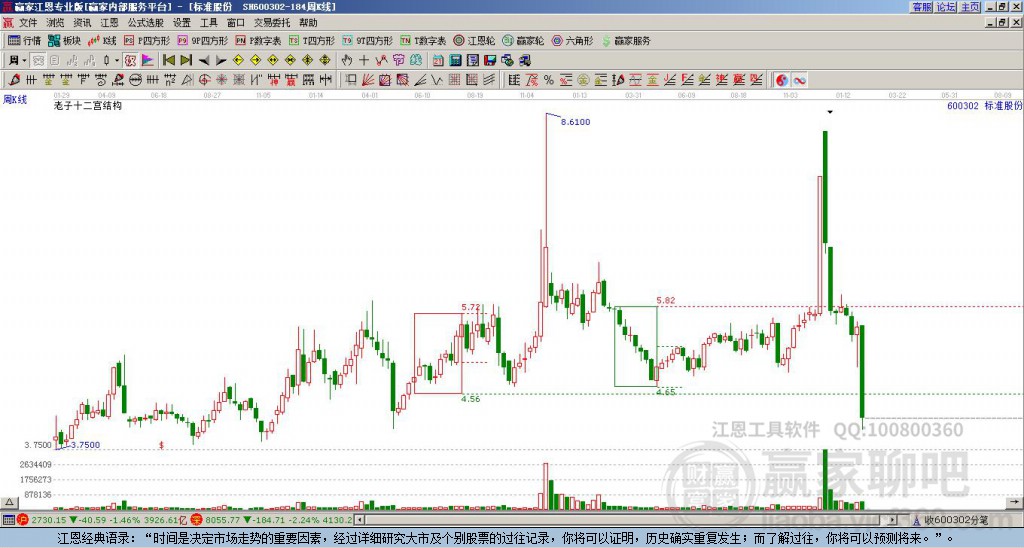The height and width of the screenshot is (548, 1024).
Task: Open the 江恩轮 tool
Action: (x=474, y=40)
